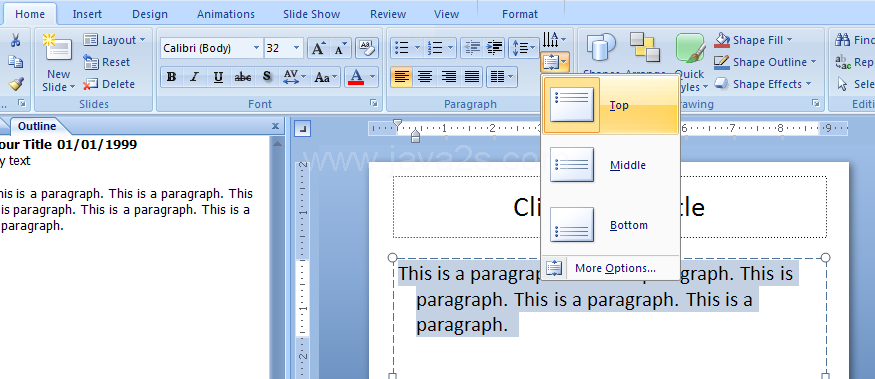Viewport: 875px width, 379px height.
Task: Open Line Spacing button
Action: pyautogui.click(x=523, y=48)
